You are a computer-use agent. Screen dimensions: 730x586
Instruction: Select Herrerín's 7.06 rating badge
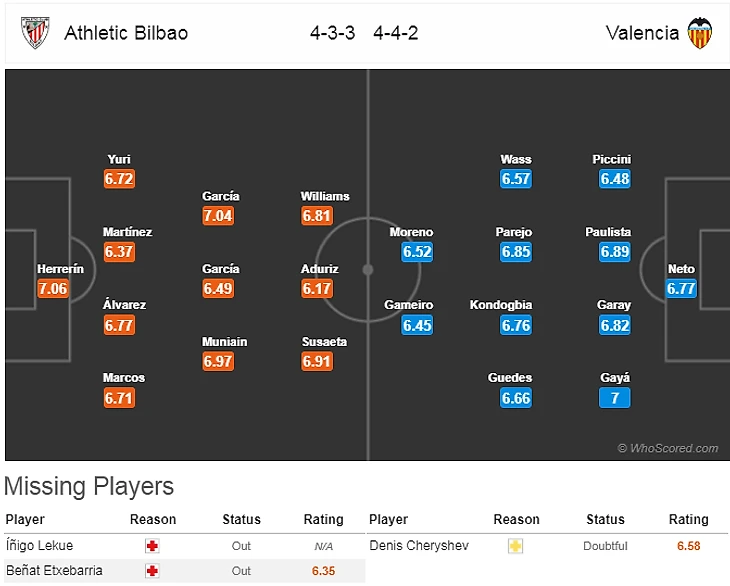(x=53, y=288)
